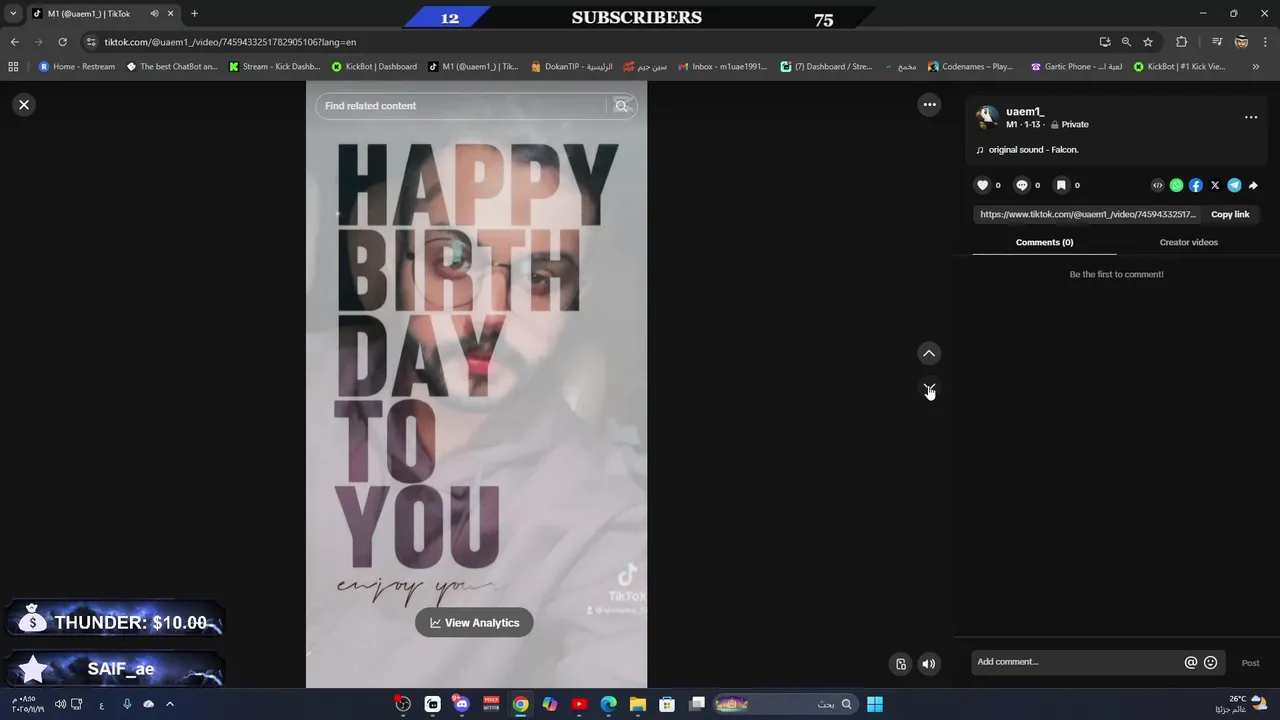Open the Stream - Kick Dashboard bookmark
This screenshot has width=1280, height=720.
tap(274, 67)
